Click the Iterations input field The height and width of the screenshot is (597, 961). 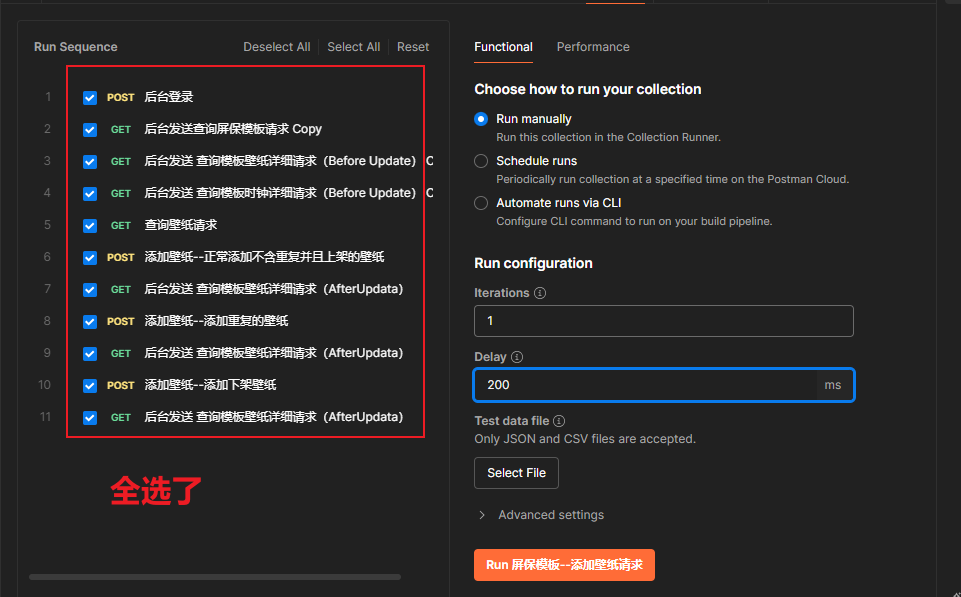(664, 321)
